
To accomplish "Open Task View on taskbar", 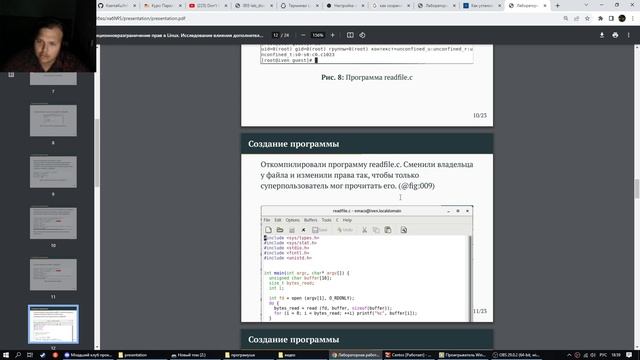I will (x=30, y=355).
